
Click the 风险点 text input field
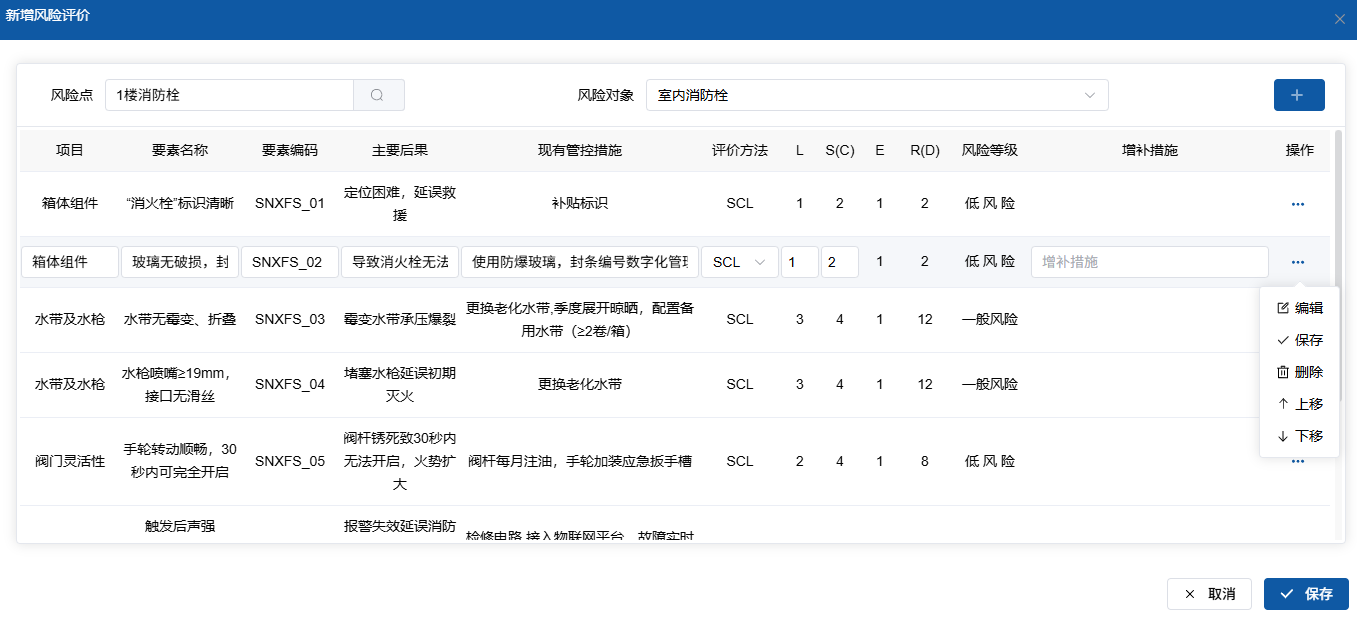[229, 95]
